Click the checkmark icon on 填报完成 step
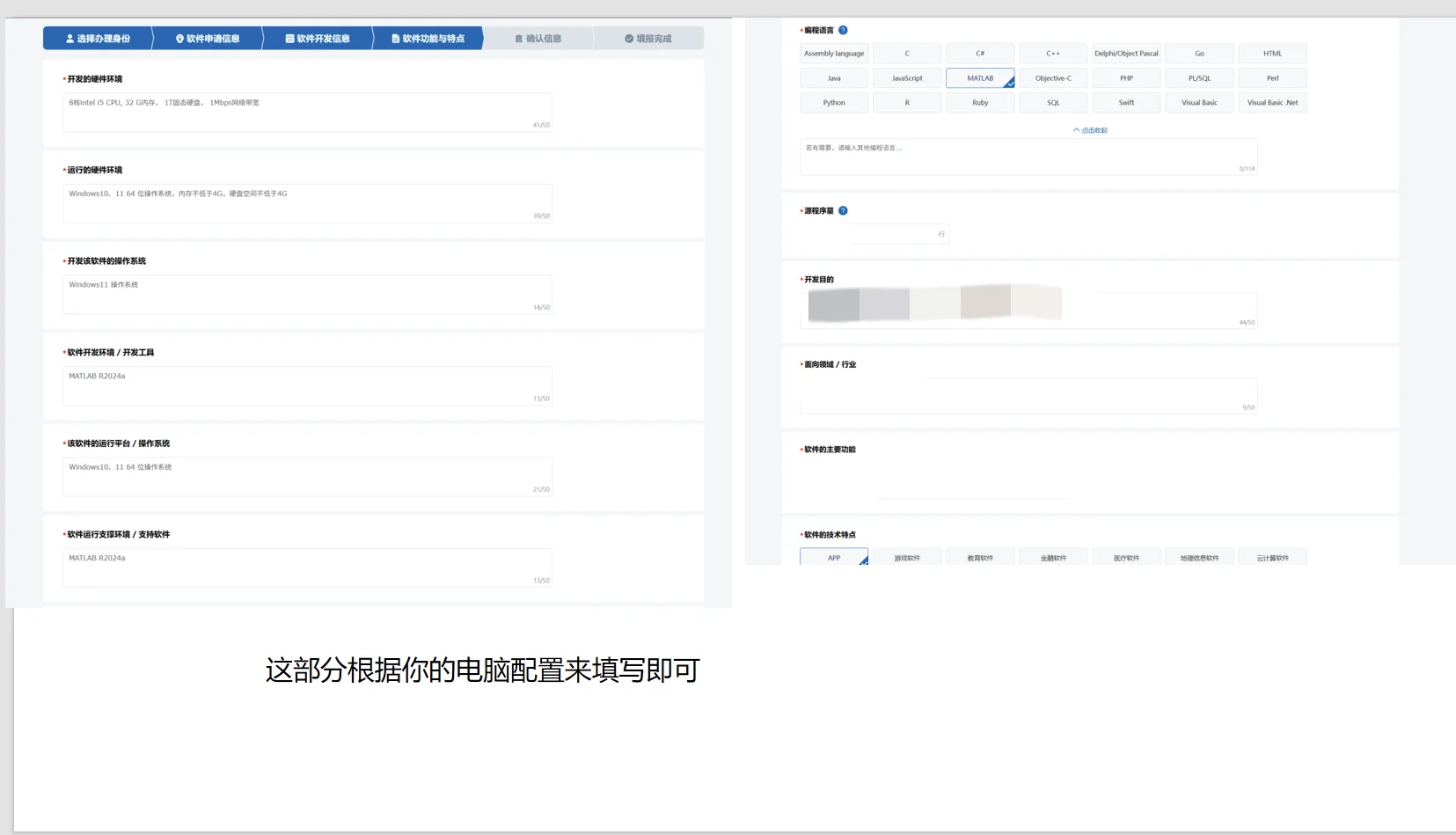The width and height of the screenshot is (1456, 835). click(x=628, y=38)
